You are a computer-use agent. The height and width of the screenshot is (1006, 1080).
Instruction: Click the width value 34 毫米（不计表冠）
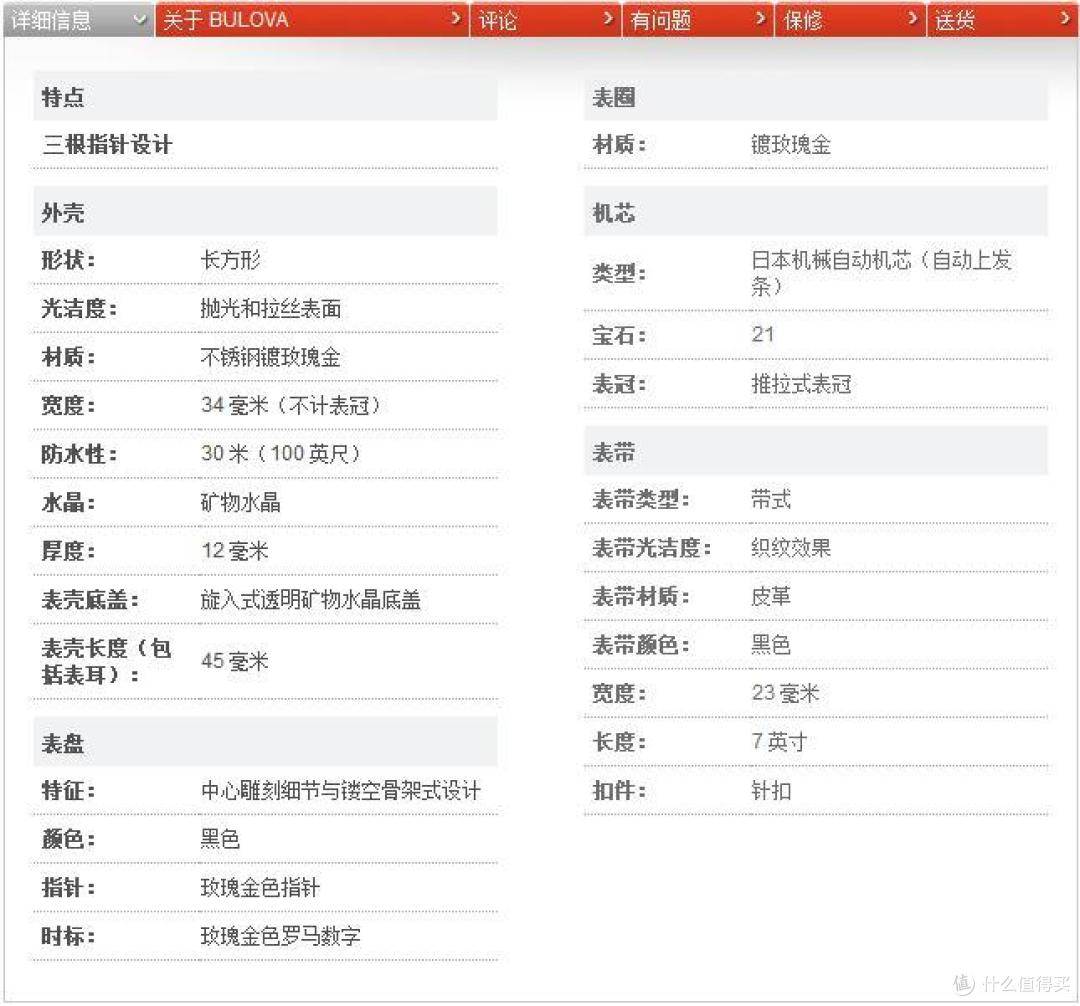[x=291, y=405]
